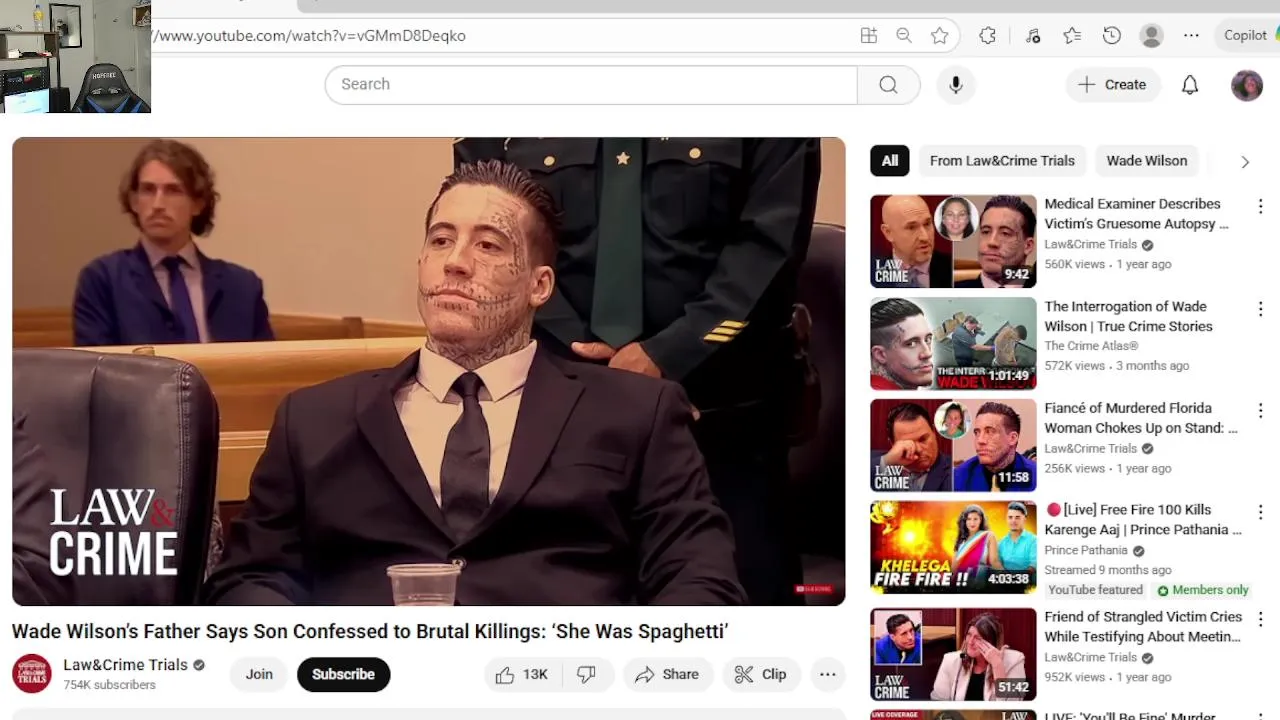Select the Wade Wilson filter chip
The height and width of the screenshot is (720, 1280).
coord(1147,161)
